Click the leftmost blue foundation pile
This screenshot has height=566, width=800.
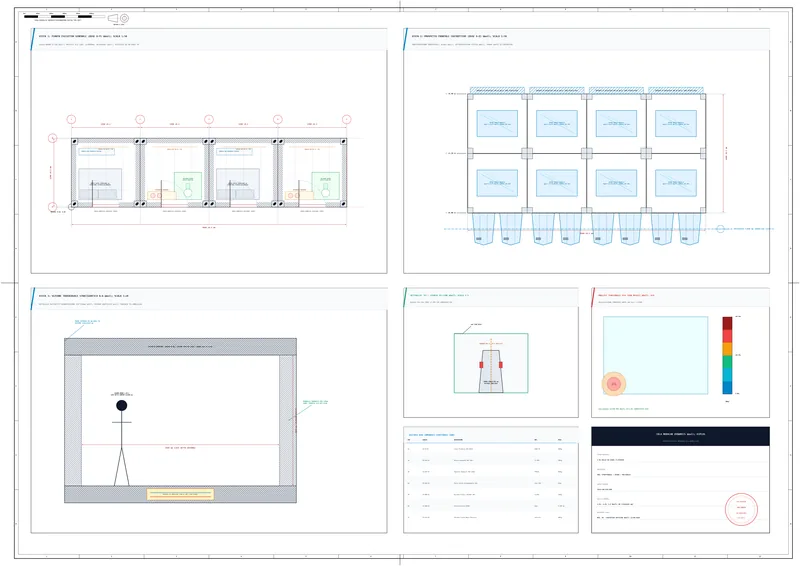[x=484, y=229]
